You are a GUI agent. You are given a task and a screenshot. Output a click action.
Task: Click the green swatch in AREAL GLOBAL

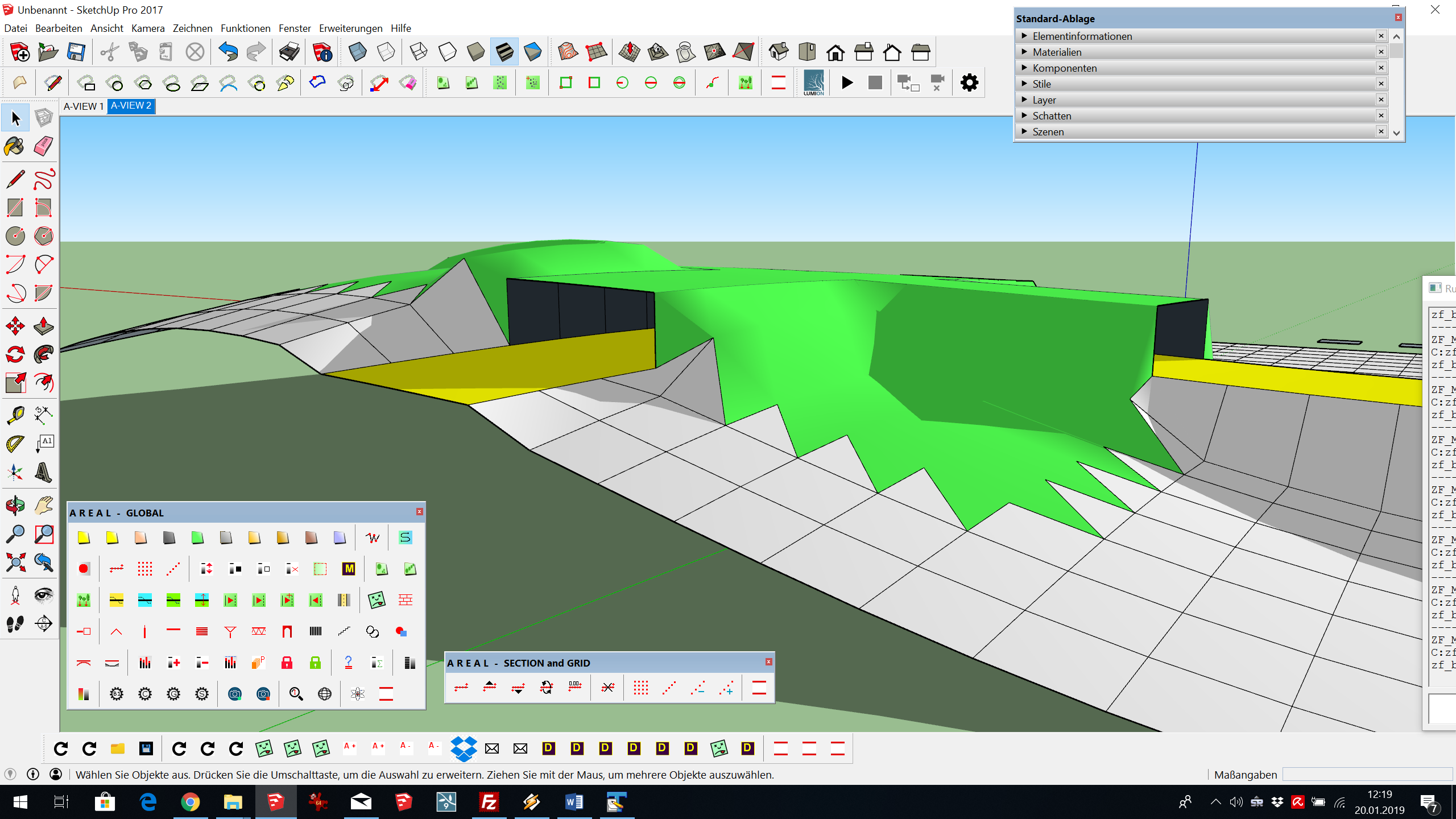(x=197, y=537)
